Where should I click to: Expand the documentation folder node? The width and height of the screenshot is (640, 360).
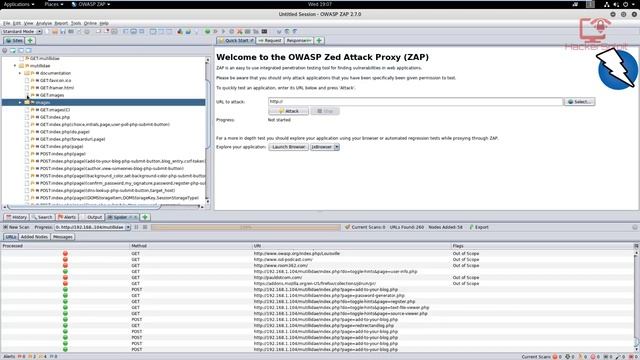pos(20,73)
